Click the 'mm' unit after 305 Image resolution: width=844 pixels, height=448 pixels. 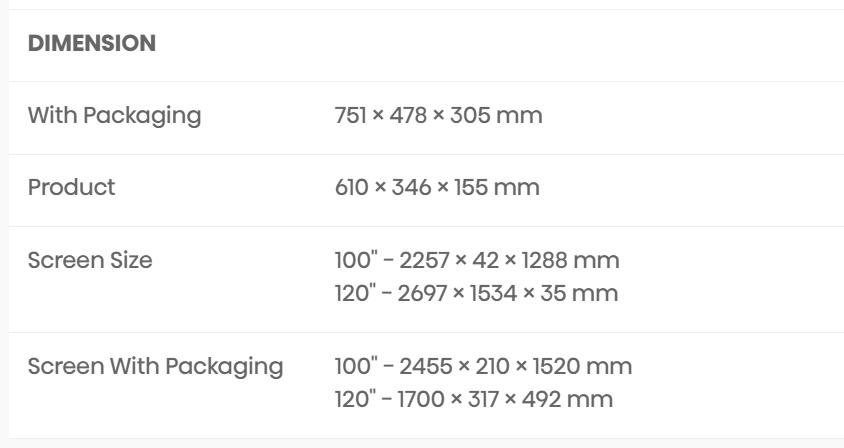525,115
